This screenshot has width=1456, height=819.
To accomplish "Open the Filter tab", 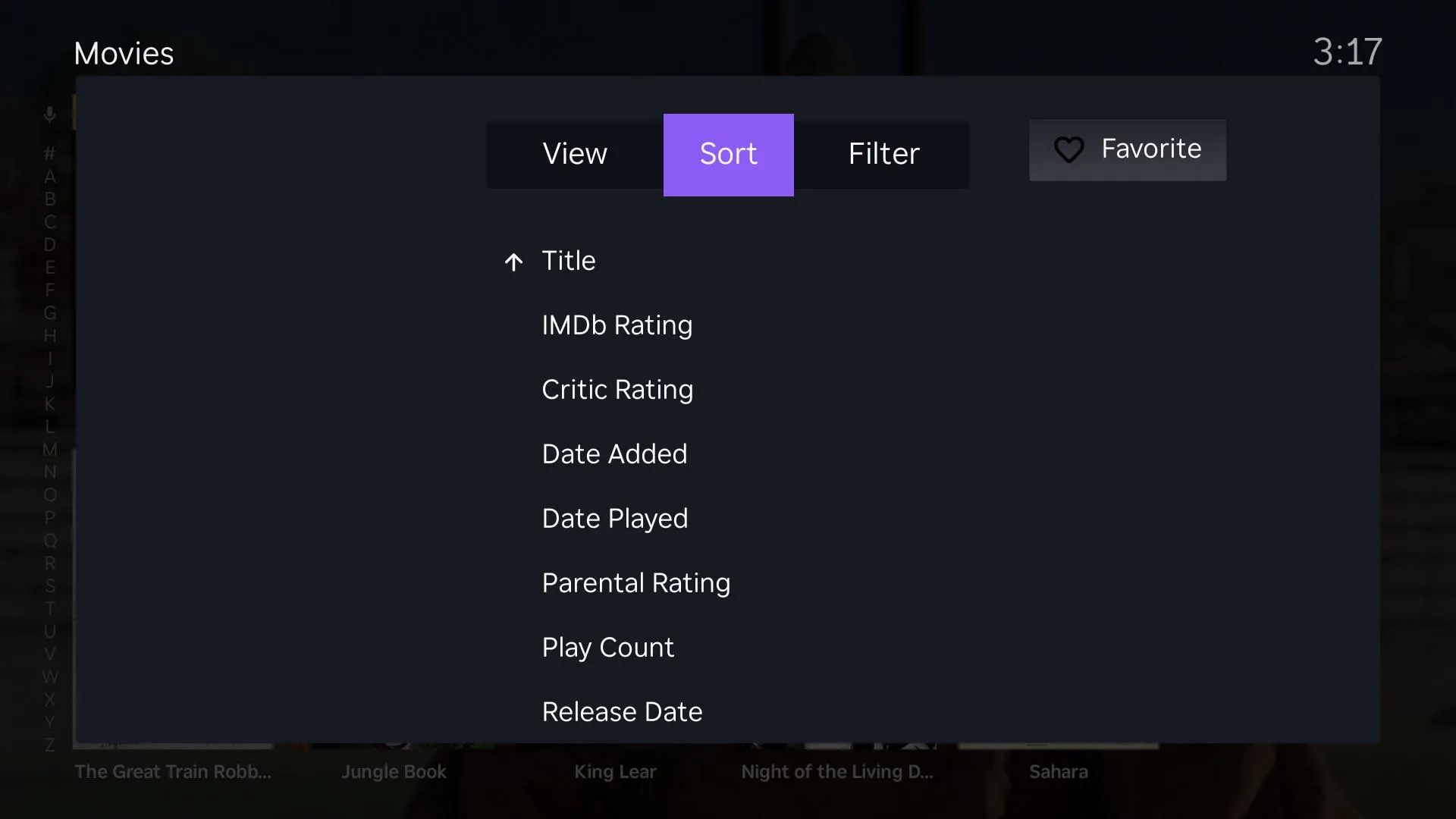I will pos(883,154).
